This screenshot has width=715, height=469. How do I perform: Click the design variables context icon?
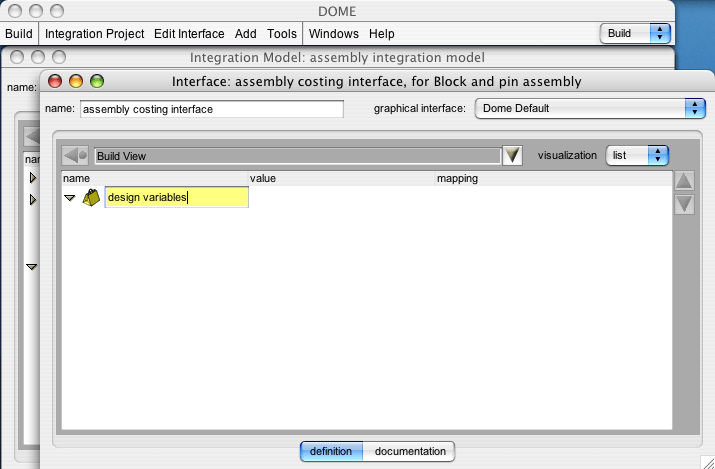(91, 197)
